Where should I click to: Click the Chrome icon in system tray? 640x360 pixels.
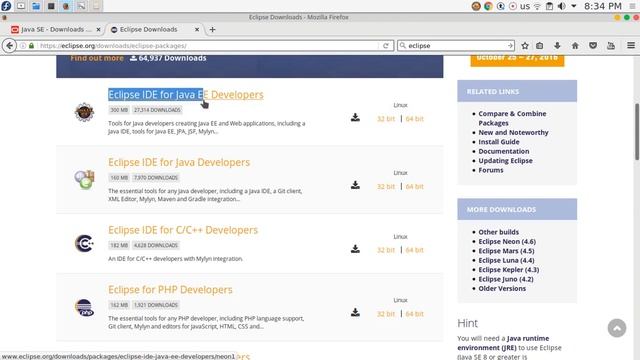(488, 6)
